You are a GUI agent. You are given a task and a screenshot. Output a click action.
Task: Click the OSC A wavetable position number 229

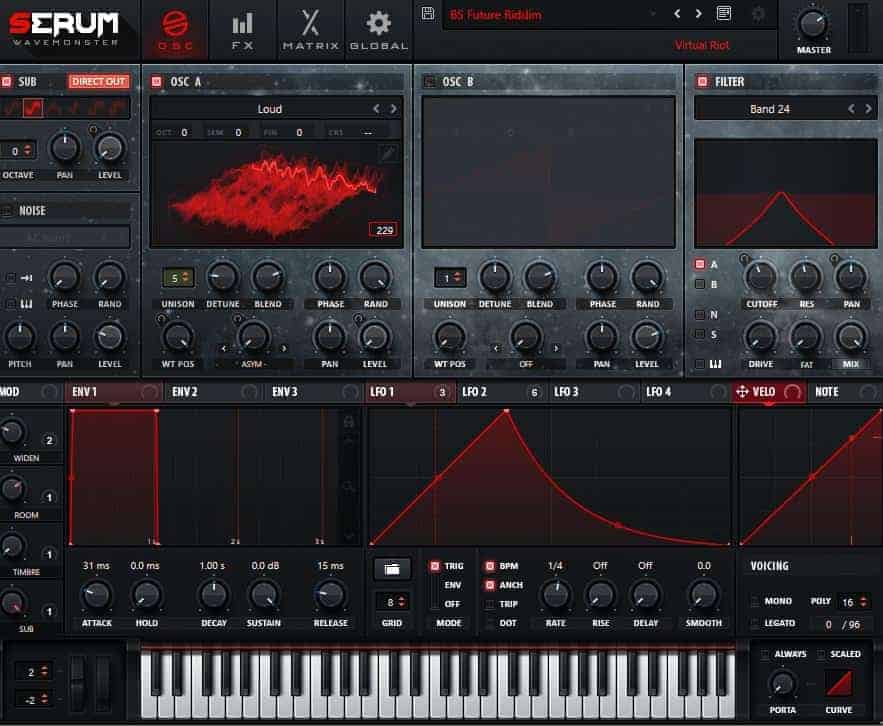click(383, 230)
